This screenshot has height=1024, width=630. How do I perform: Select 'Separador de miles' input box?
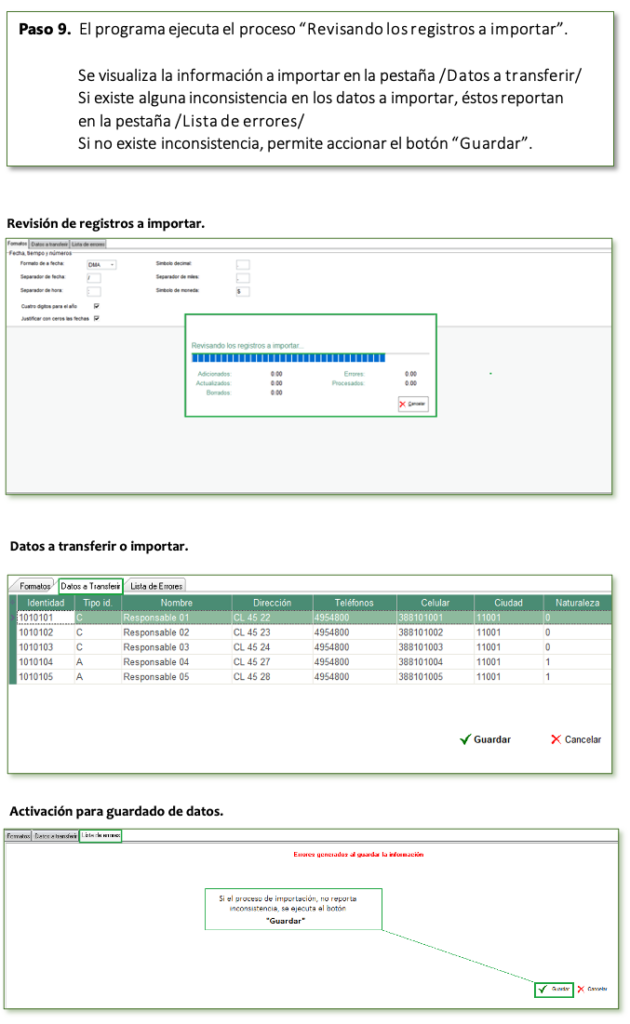tap(242, 278)
